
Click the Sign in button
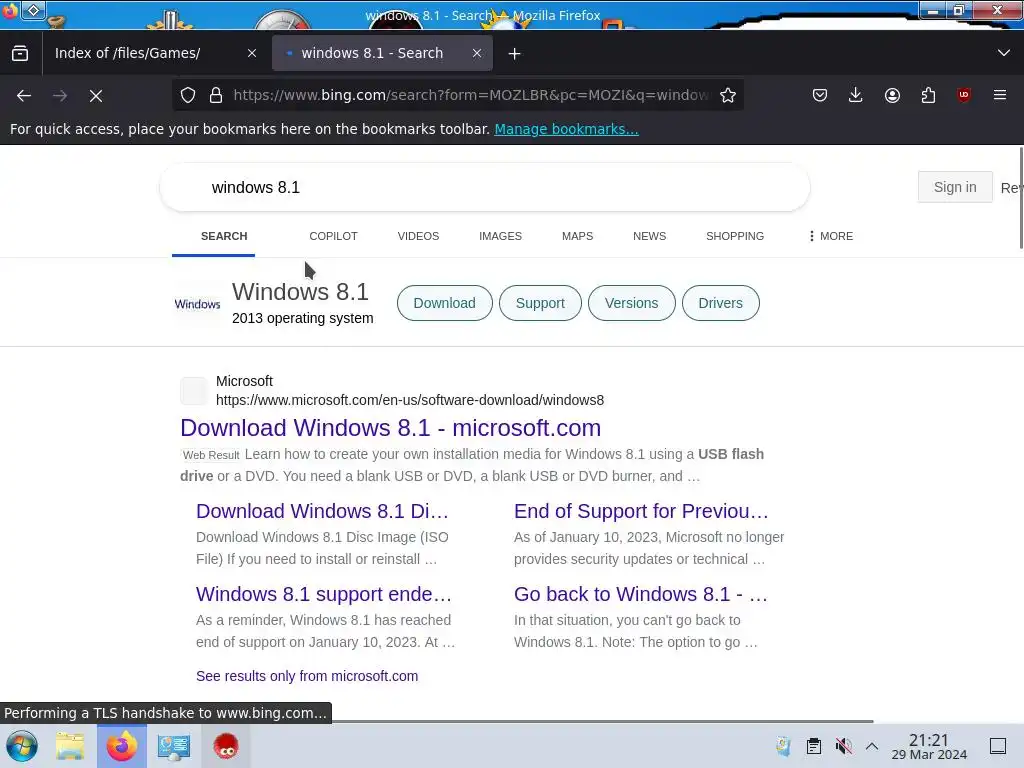coord(955,187)
